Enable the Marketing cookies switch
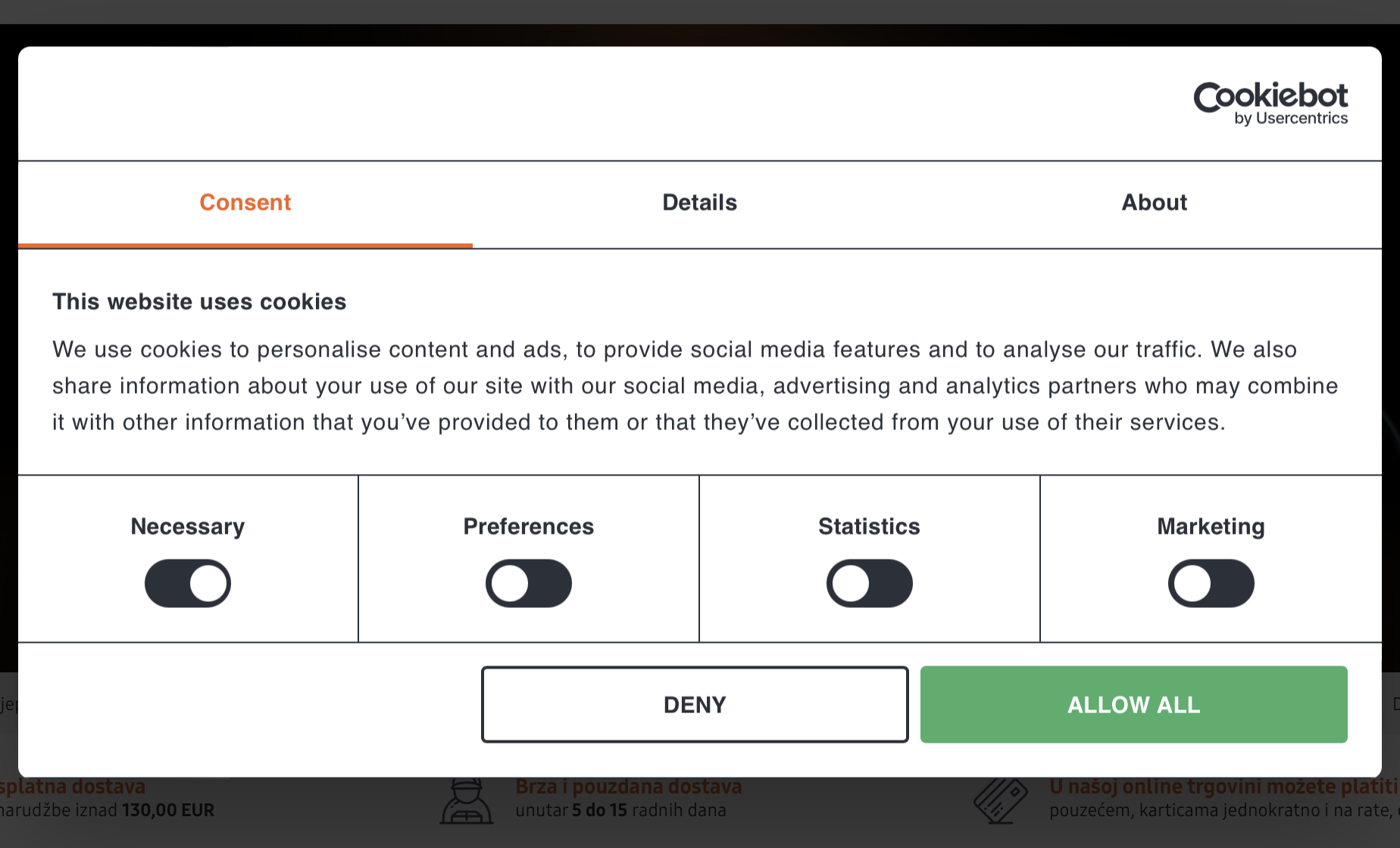This screenshot has height=848, width=1400. tap(1211, 584)
